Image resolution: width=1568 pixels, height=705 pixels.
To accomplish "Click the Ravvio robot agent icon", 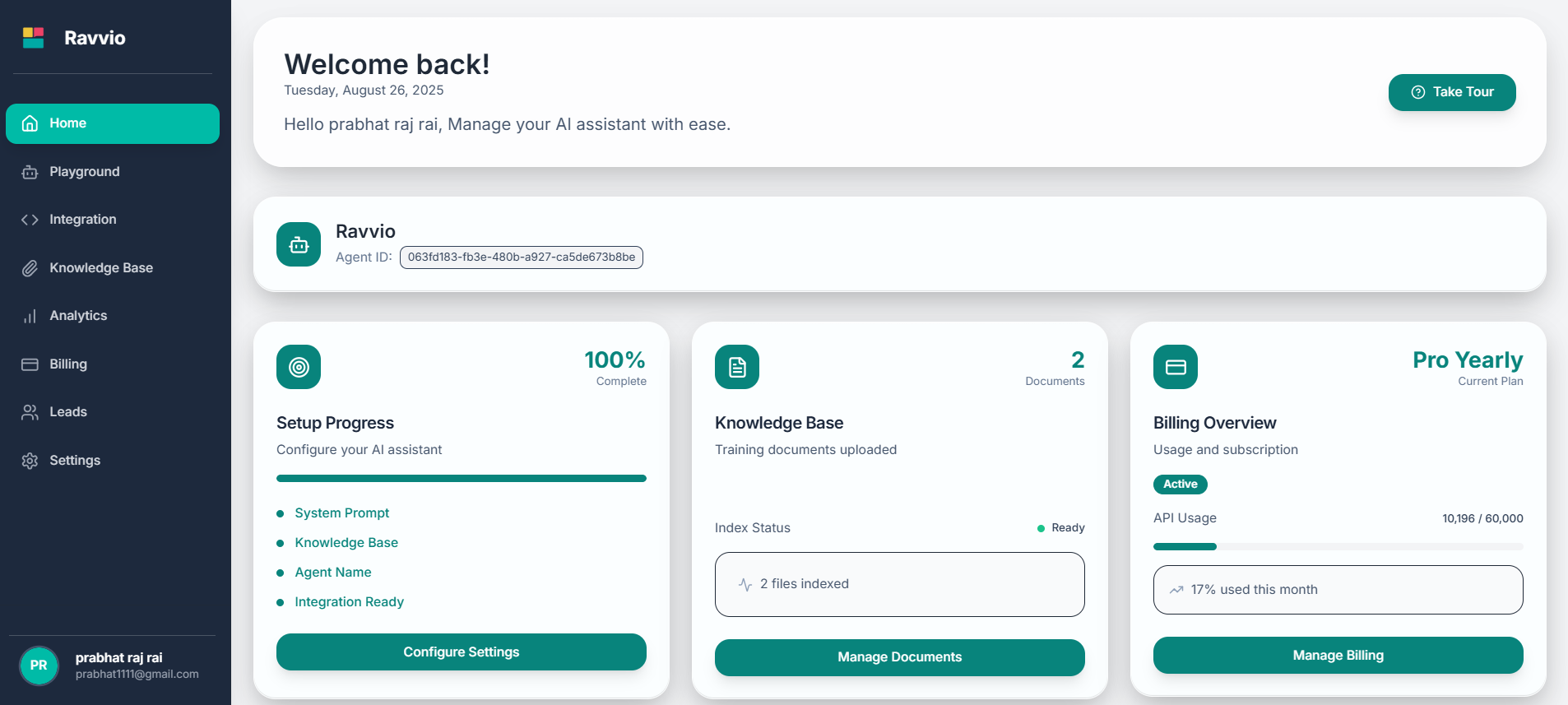I will click(x=298, y=244).
